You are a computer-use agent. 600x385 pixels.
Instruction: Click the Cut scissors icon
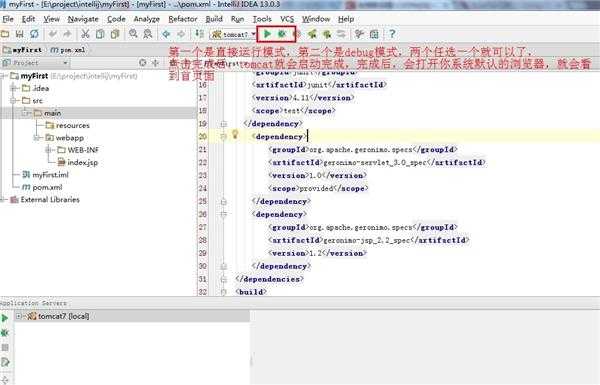[x=85, y=34]
